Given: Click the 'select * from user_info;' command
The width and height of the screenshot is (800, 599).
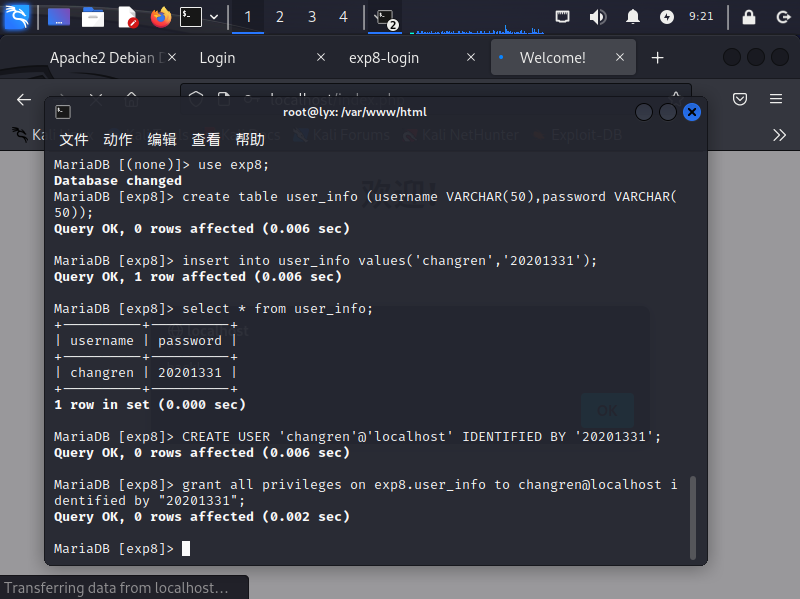Looking at the screenshot, I should 278,309.
